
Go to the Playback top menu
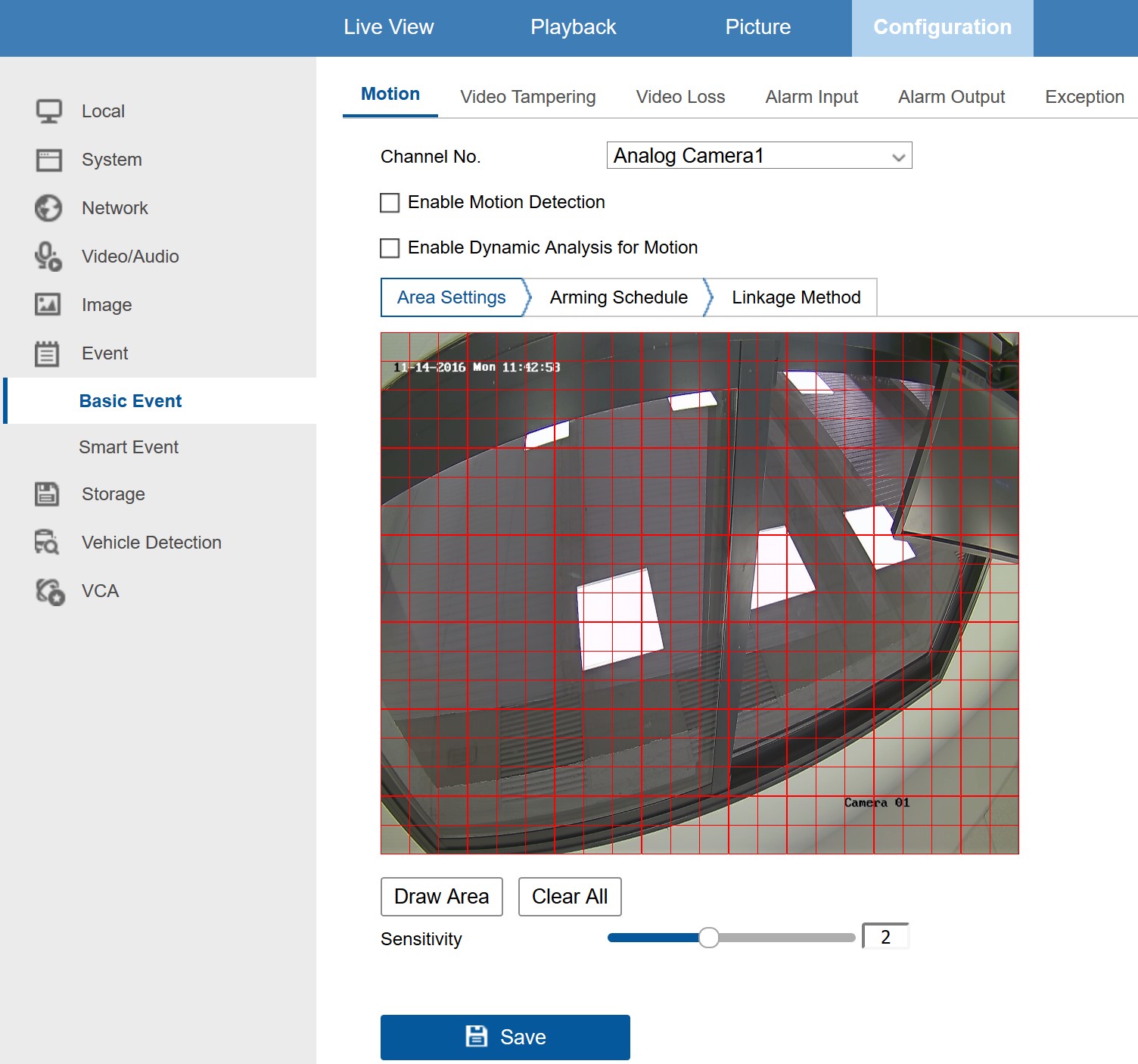[x=574, y=27]
